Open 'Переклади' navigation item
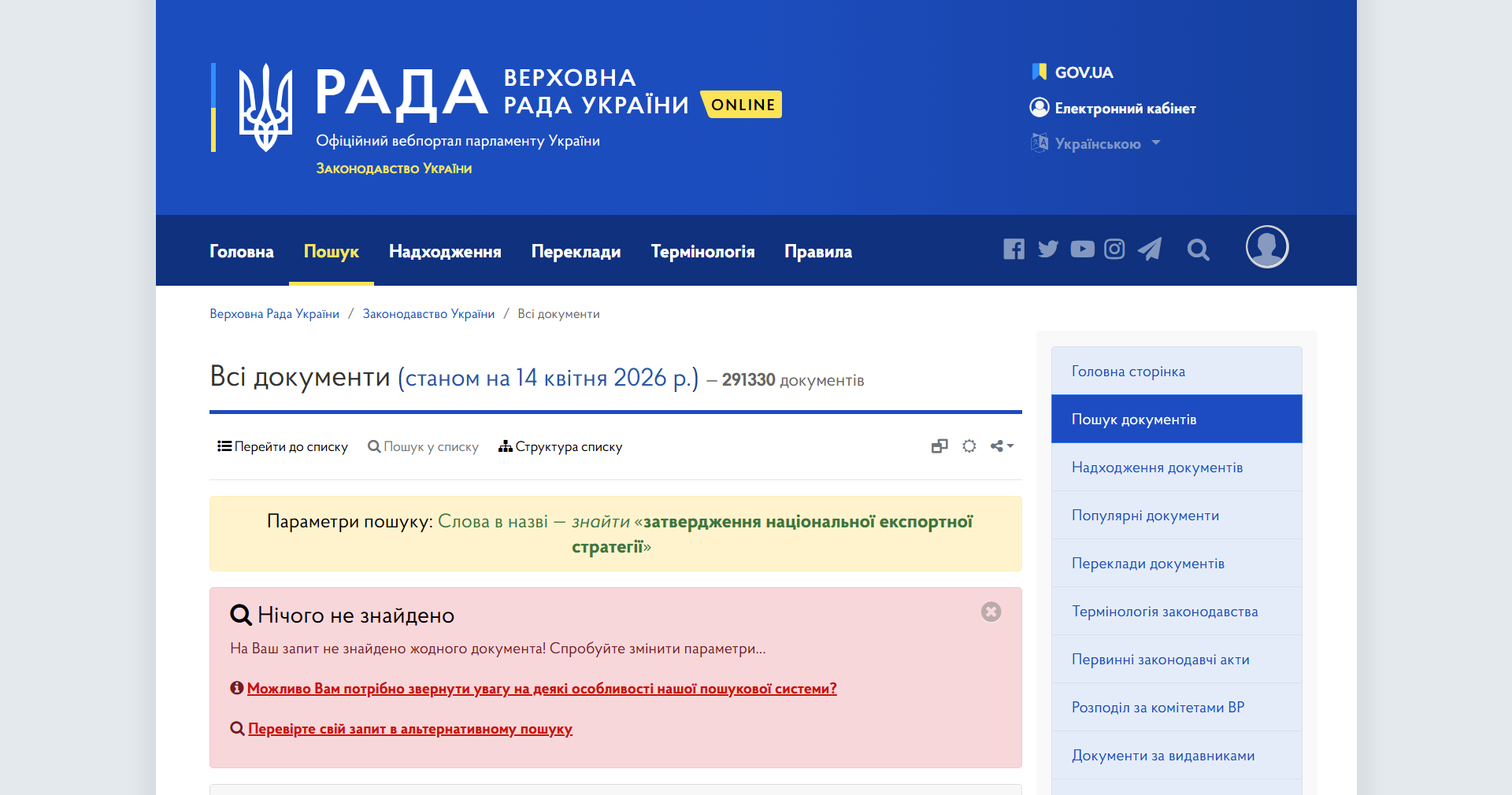Image resolution: width=1512 pixels, height=795 pixels. (x=576, y=252)
